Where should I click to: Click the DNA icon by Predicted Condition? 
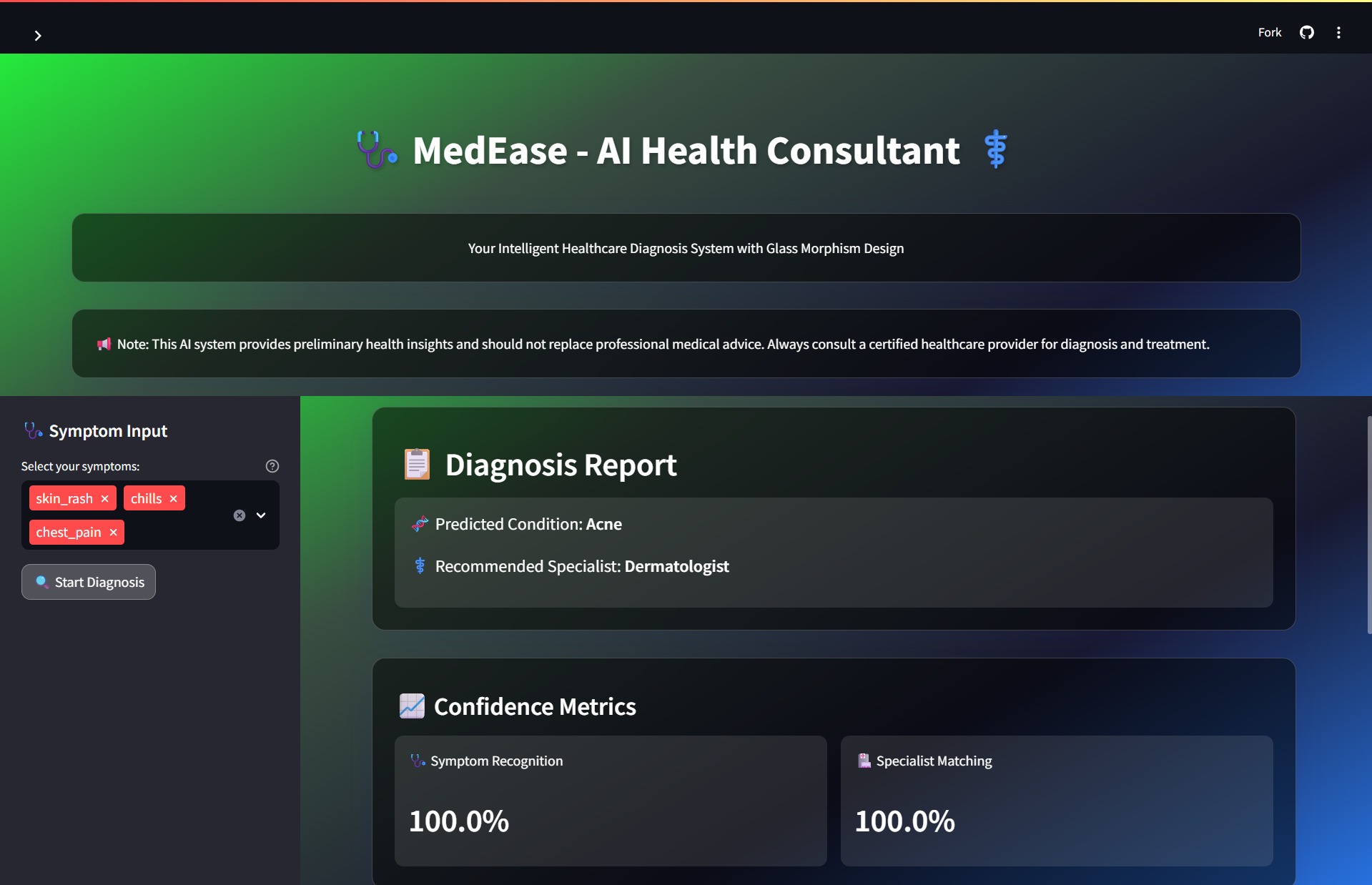point(420,524)
